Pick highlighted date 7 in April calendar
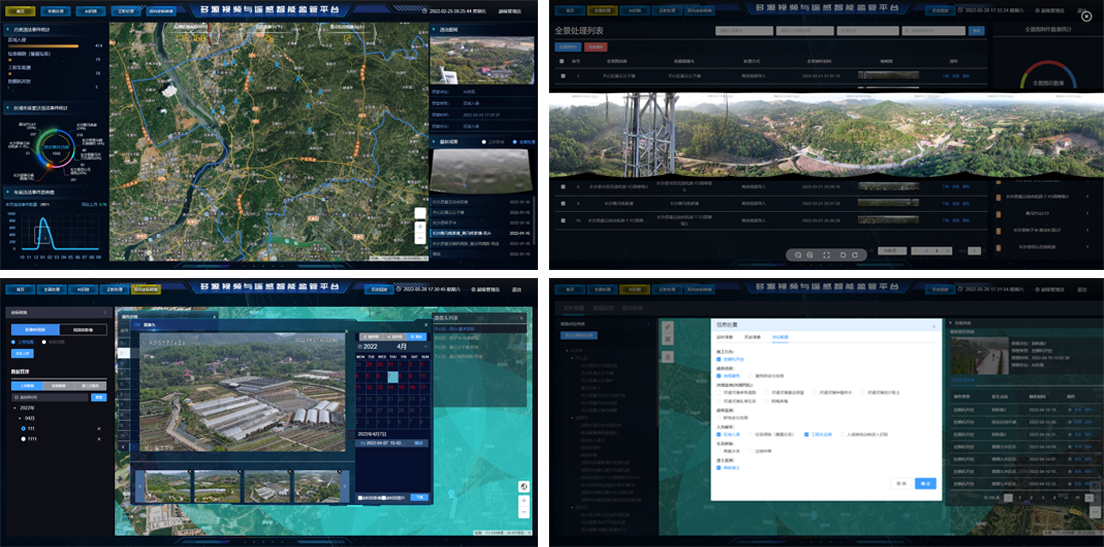 [x=393, y=377]
